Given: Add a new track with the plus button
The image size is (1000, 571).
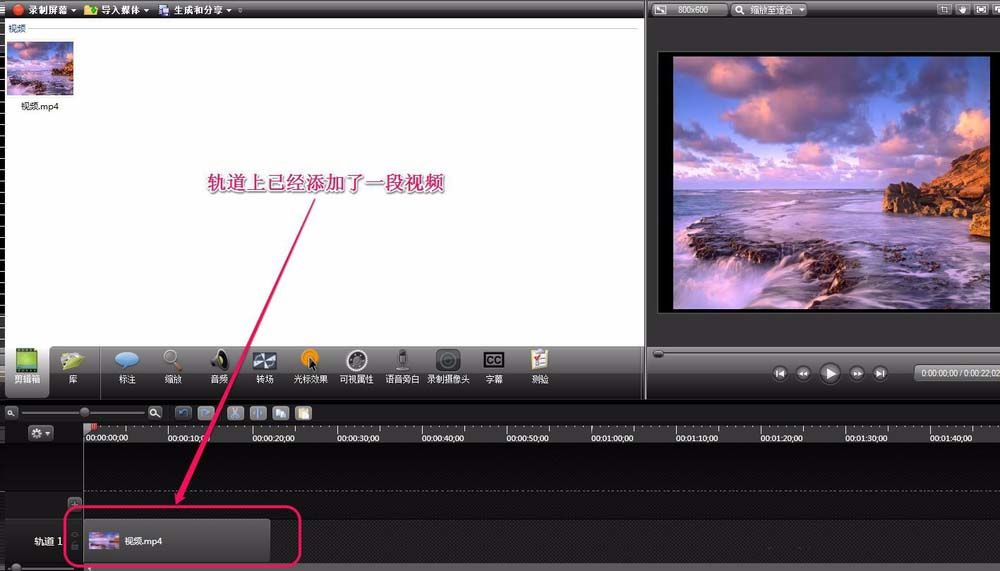Looking at the screenshot, I should click(75, 503).
